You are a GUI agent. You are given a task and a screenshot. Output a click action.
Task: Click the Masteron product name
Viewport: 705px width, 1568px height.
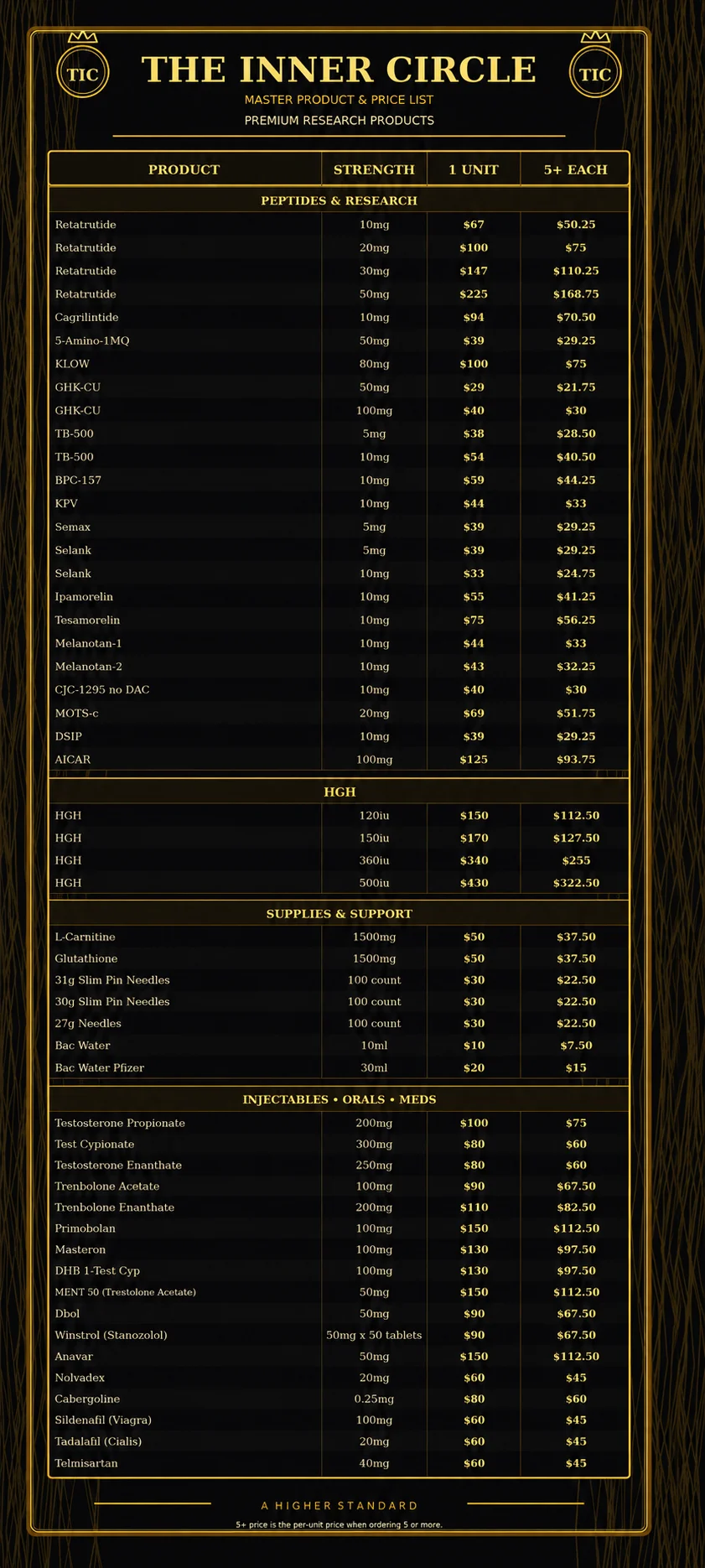80,1250
